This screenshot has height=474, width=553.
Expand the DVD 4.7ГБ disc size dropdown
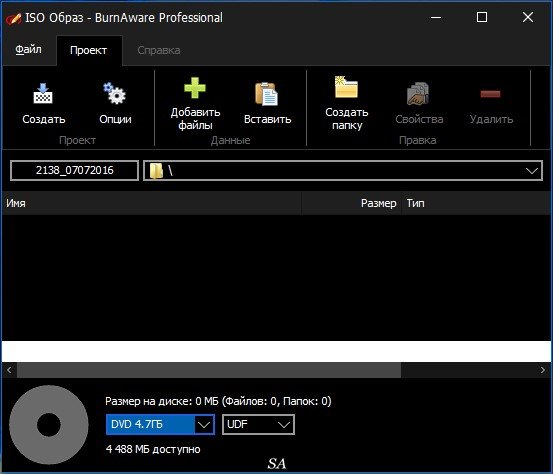[x=204, y=425]
